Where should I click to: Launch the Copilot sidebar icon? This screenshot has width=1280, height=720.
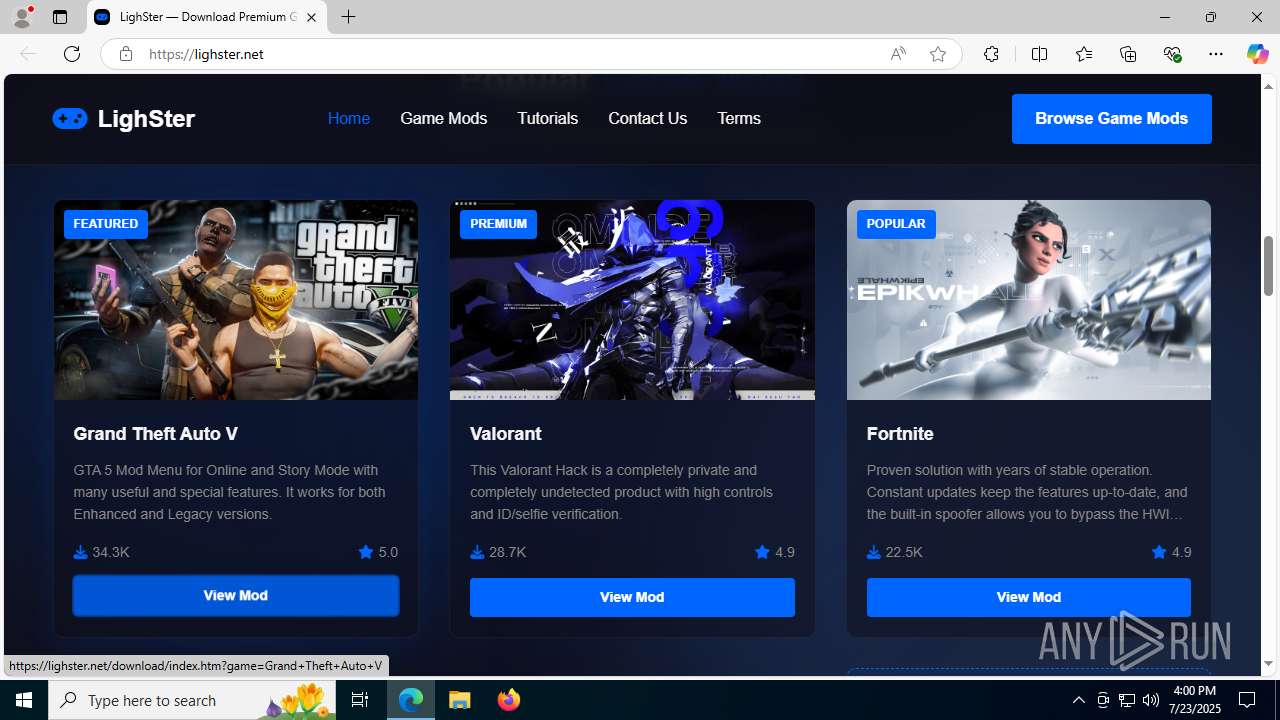click(x=1257, y=54)
